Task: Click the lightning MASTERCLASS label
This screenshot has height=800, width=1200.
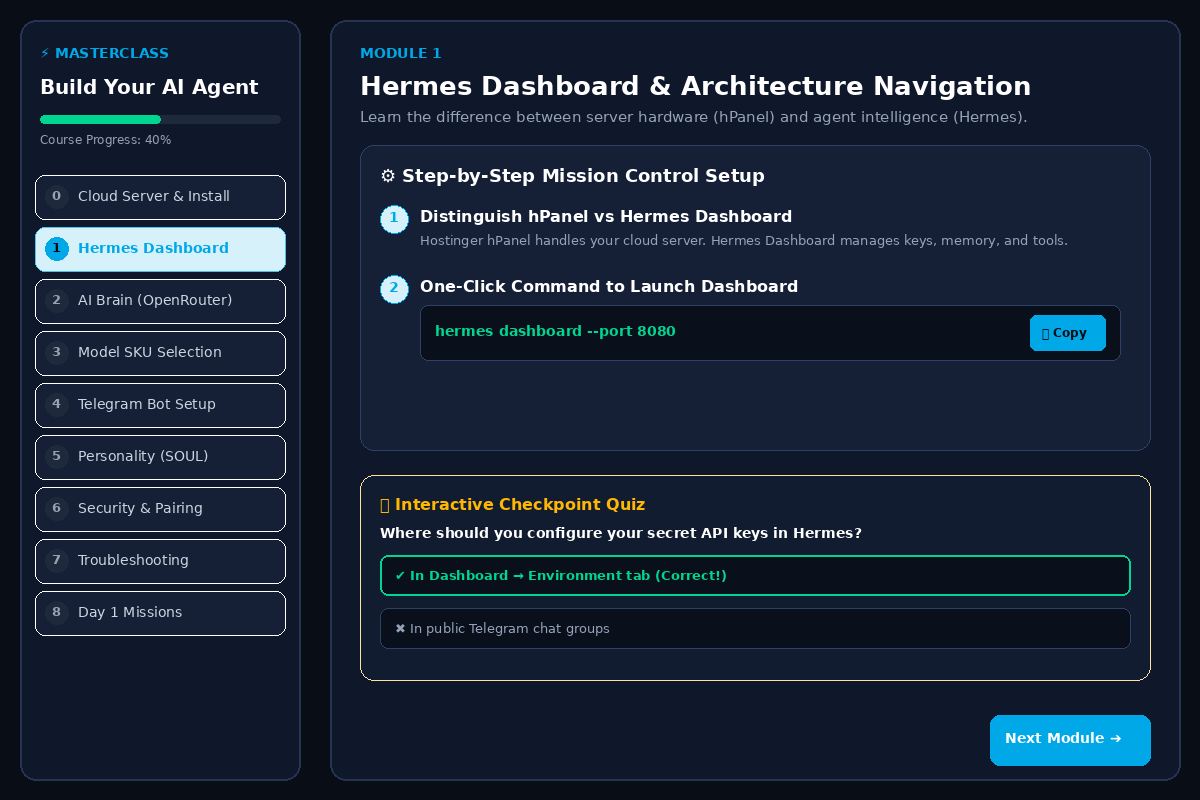Action: 104,53
